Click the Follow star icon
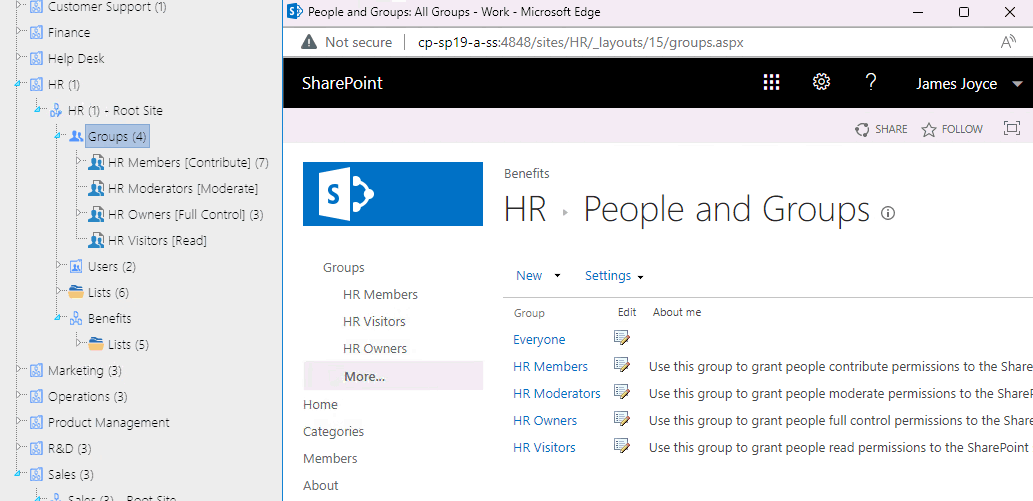The image size is (1033, 501). click(929, 129)
